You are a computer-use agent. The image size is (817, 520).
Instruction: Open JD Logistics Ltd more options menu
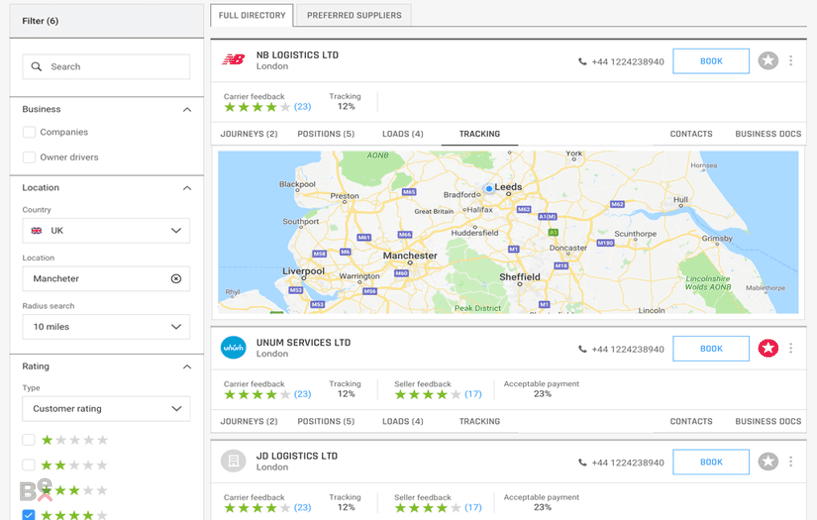click(x=791, y=462)
